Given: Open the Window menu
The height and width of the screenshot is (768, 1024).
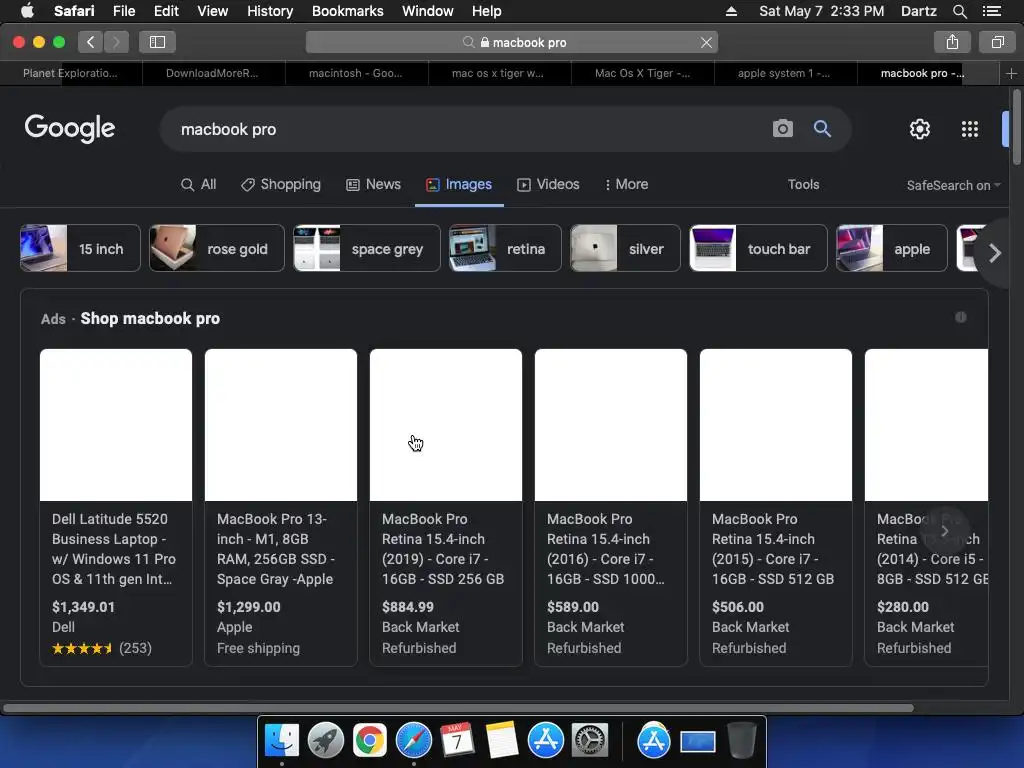Looking at the screenshot, I should click(428, 11).
